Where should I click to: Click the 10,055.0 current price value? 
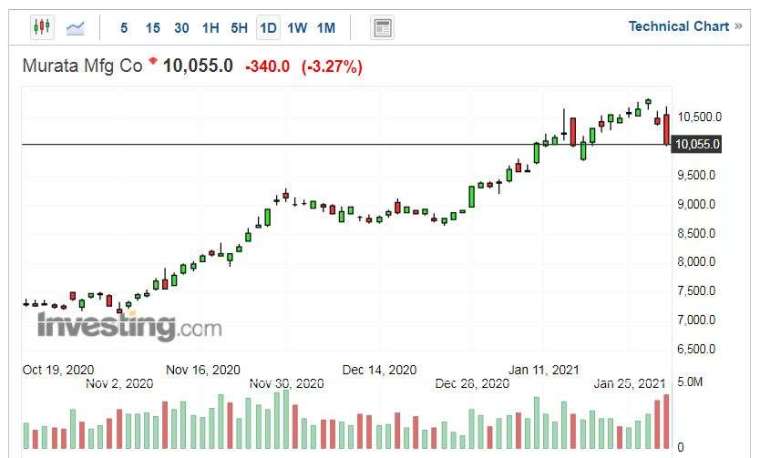198,65
